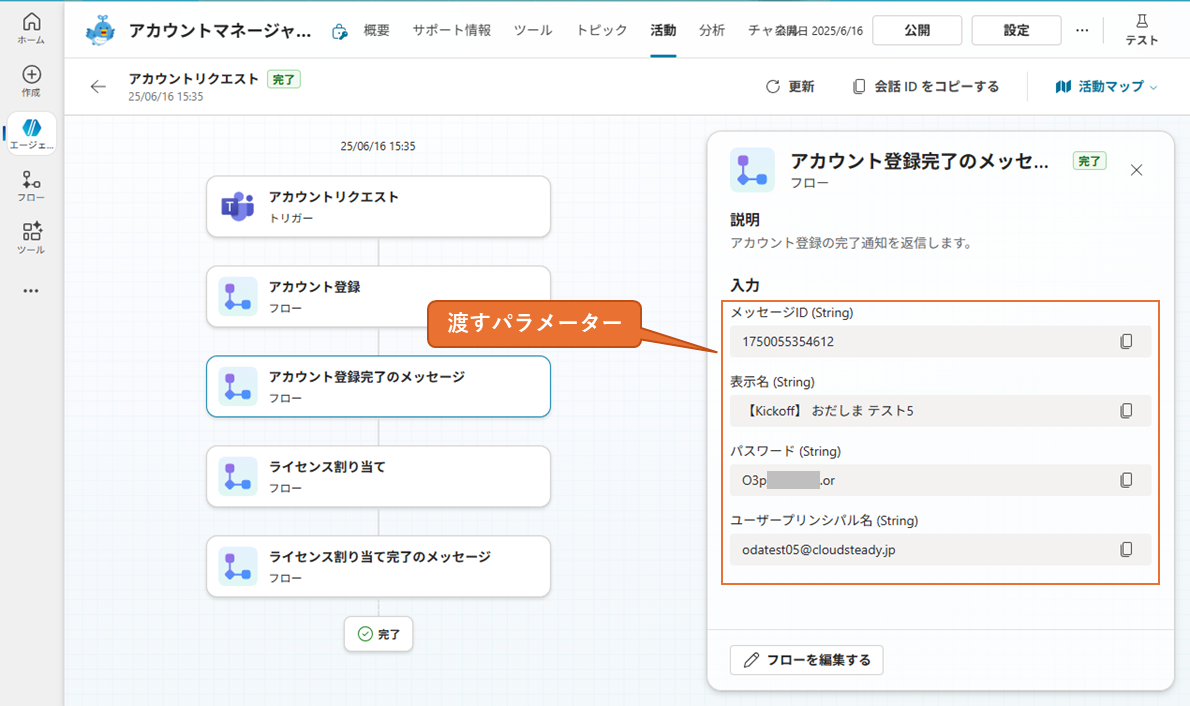Select the アカウント登録 flow node
This screenshot has height=706, width=1190.
[378, 297]
